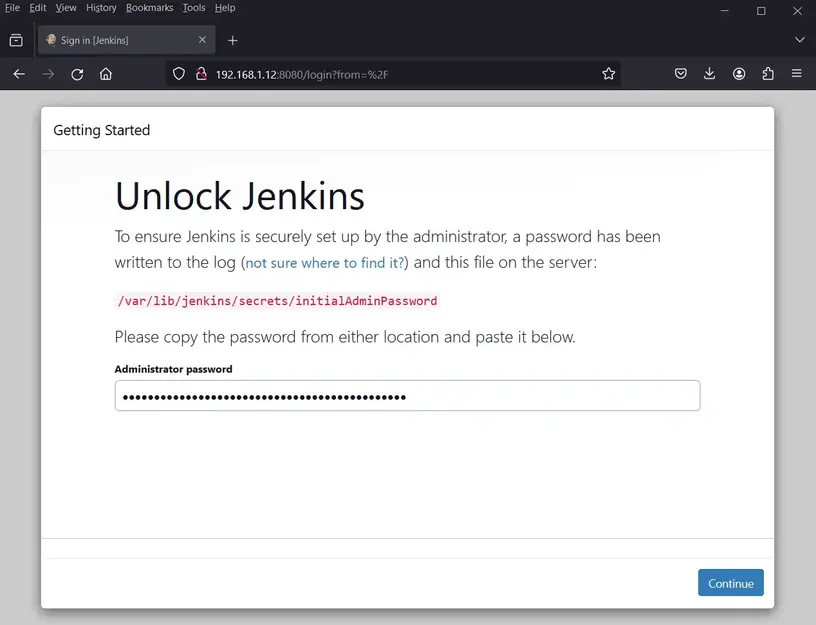Expand the list all tabs chevron
The width and height of the screenshot is (816, 625).
[x=799, y=40]
